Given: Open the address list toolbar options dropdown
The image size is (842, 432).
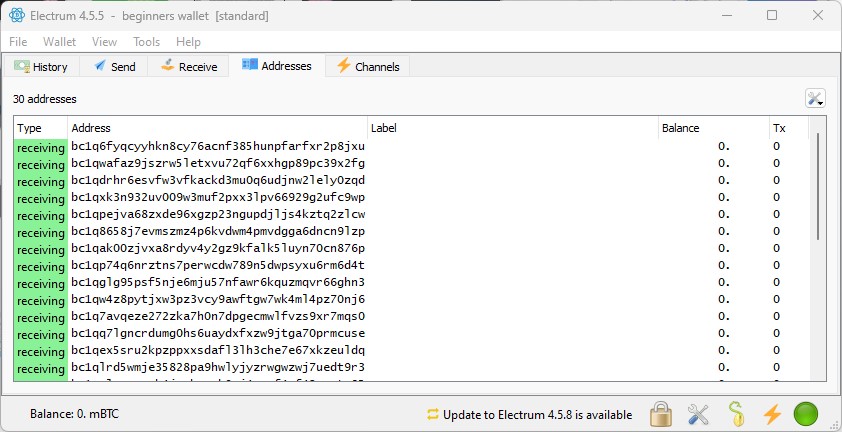Looking at the screenshot, I should coord(815,98).
